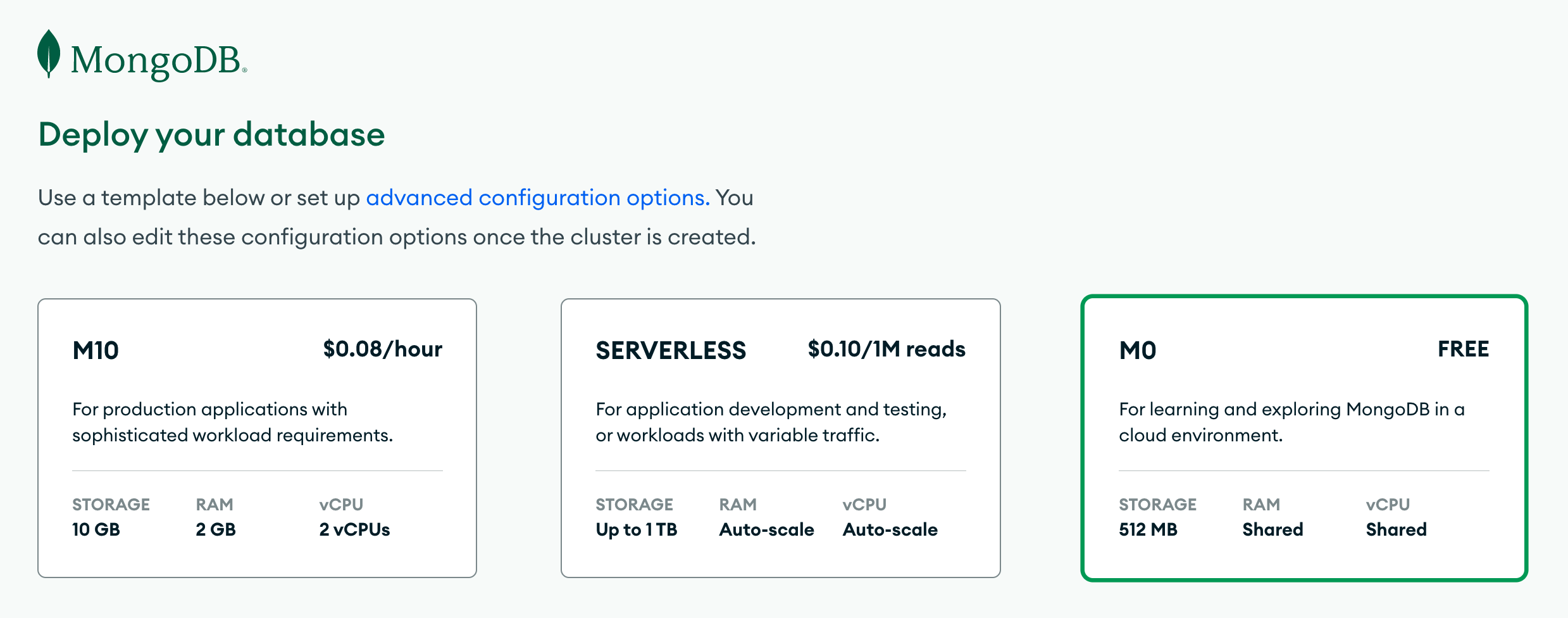This screenshot has width=1568, height=618.
Task: Click the M10 plan title
Action: click(96, 350)
